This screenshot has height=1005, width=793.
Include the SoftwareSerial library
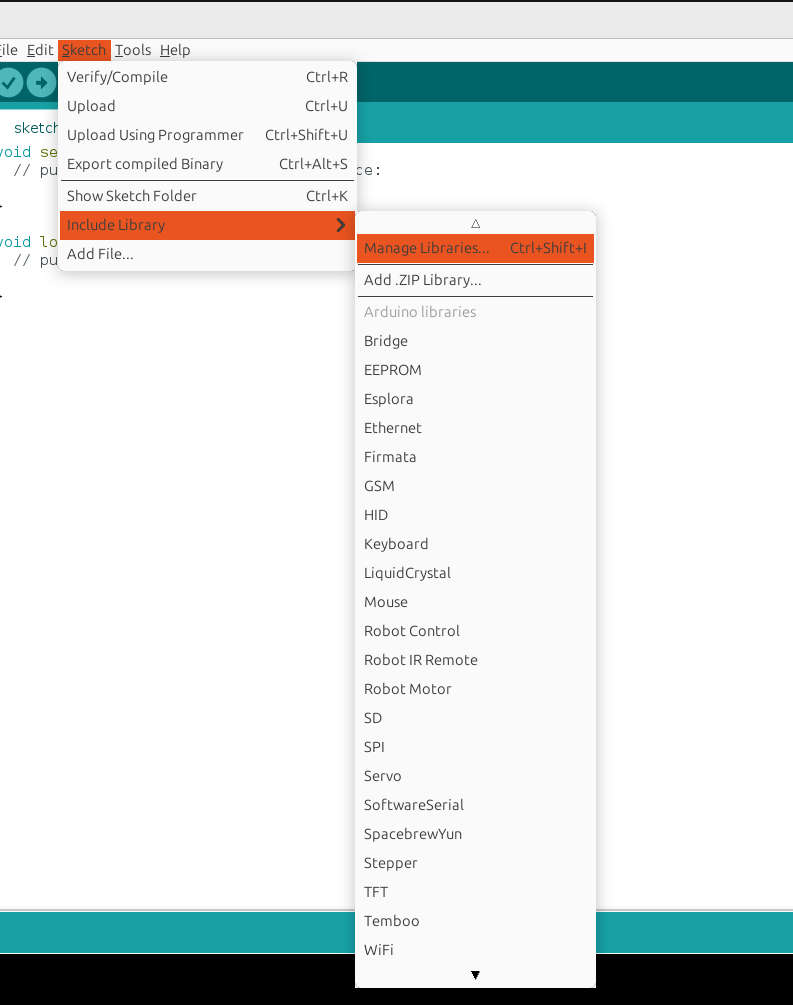coord(475,805)
